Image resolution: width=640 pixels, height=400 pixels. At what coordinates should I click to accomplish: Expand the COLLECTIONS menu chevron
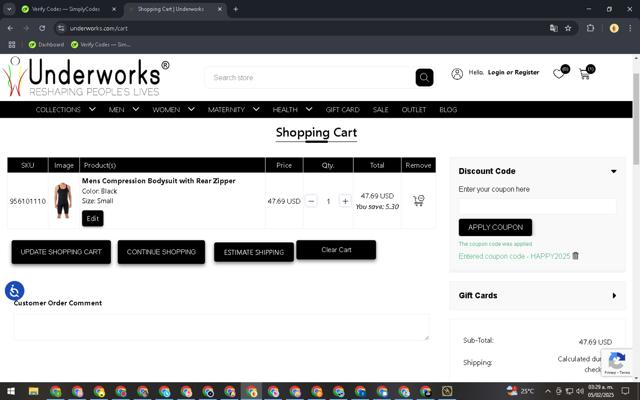(x=92, y=109)
